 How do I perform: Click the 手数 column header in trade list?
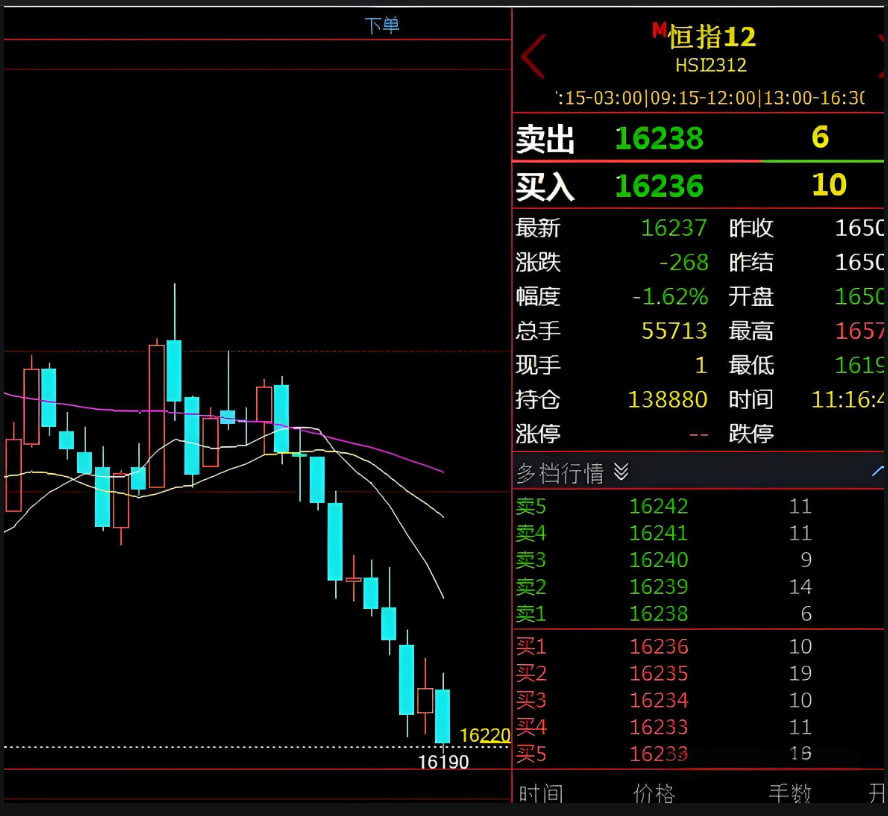790,794
